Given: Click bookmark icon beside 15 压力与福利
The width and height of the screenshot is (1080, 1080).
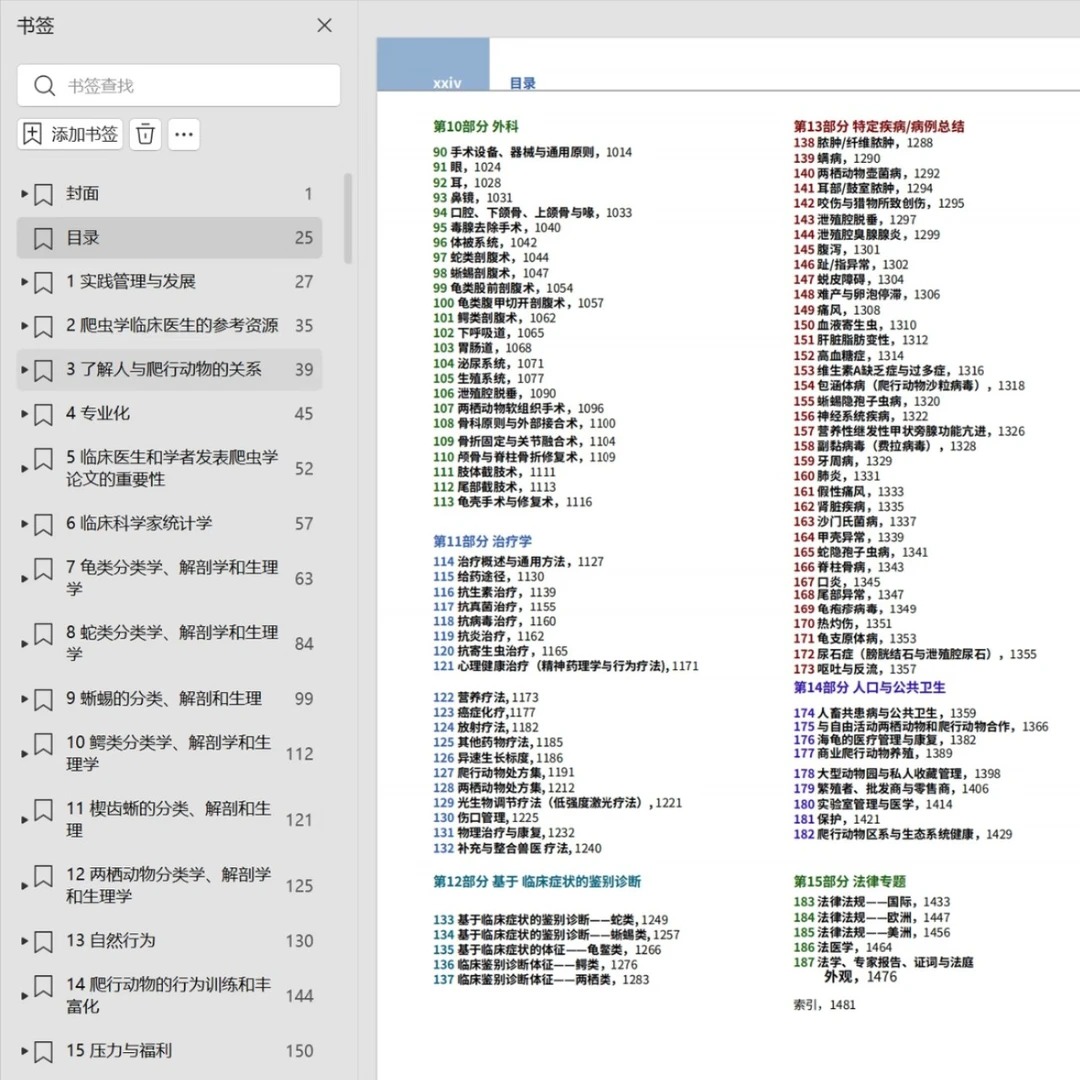Looking at the screenshot, I should click(43, 1051).
